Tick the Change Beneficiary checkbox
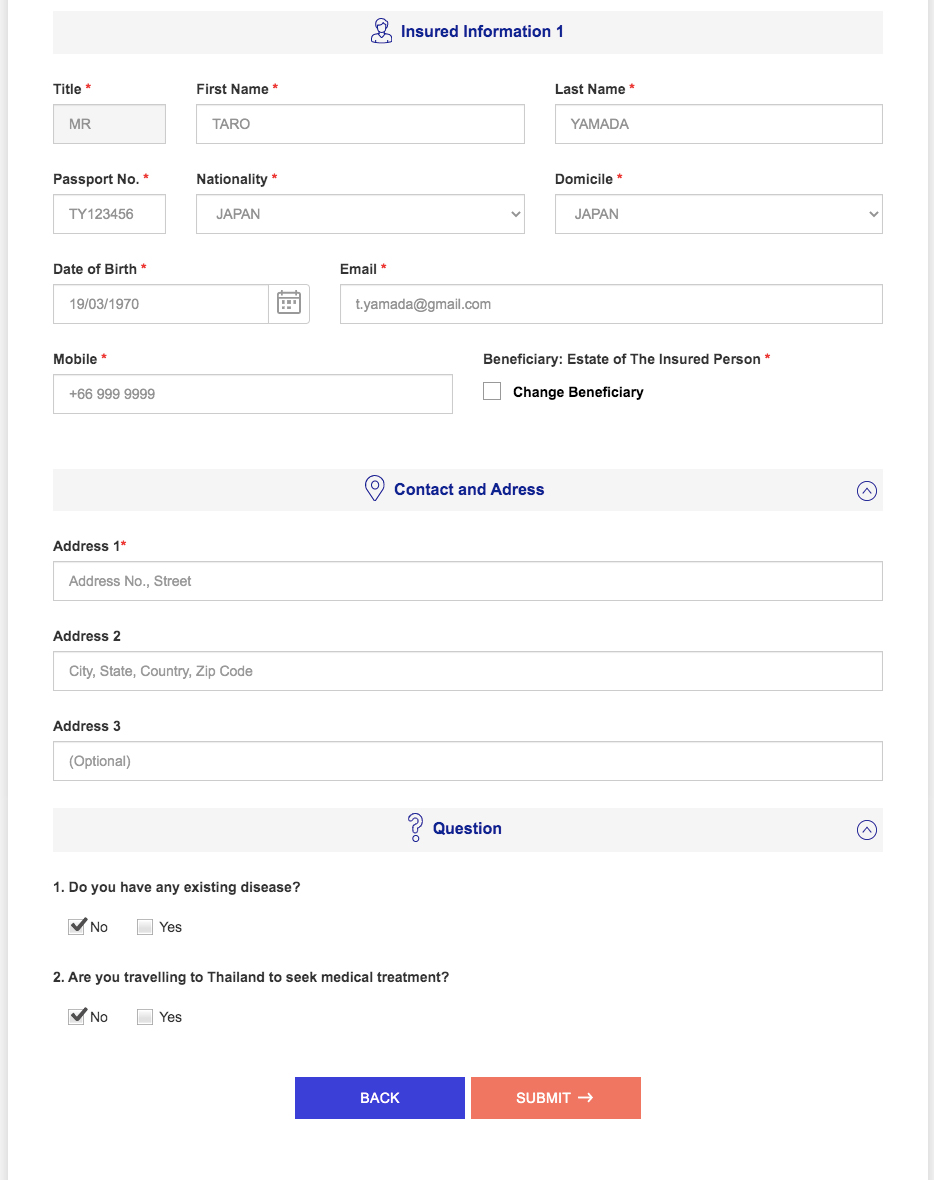The height and width of the screenshot is (1180, 934). pyautogui.click(x=492, y=392)
